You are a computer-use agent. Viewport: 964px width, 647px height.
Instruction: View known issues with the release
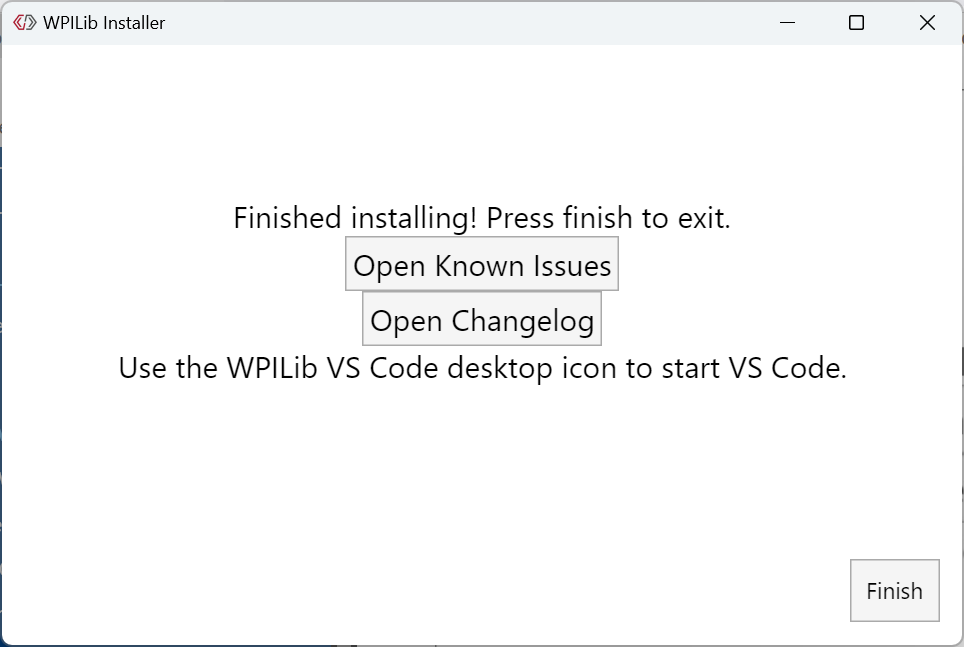coord(482,264)
